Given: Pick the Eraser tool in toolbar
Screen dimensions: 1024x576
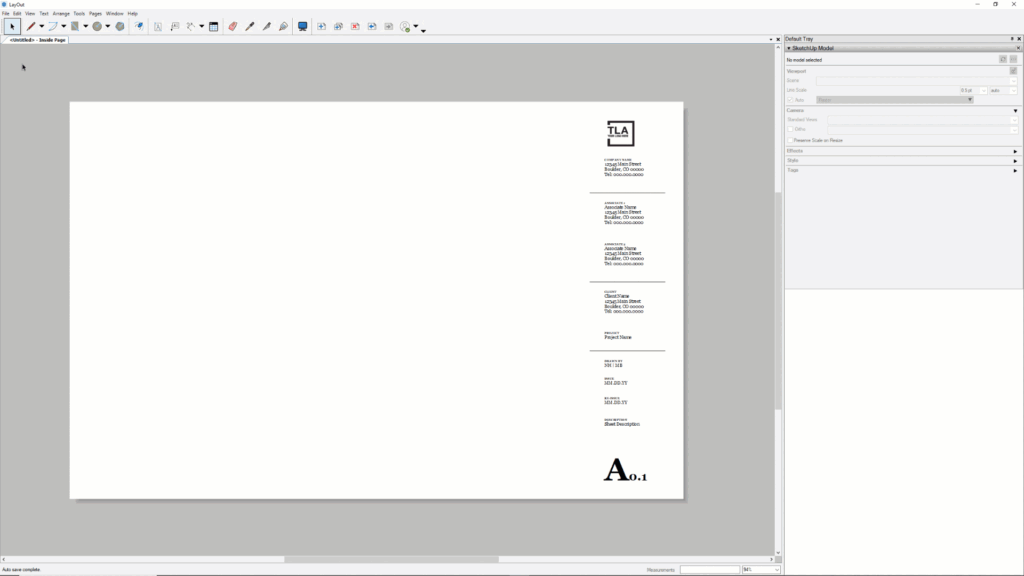Looking at the screenshot, I should coord(232,27).
